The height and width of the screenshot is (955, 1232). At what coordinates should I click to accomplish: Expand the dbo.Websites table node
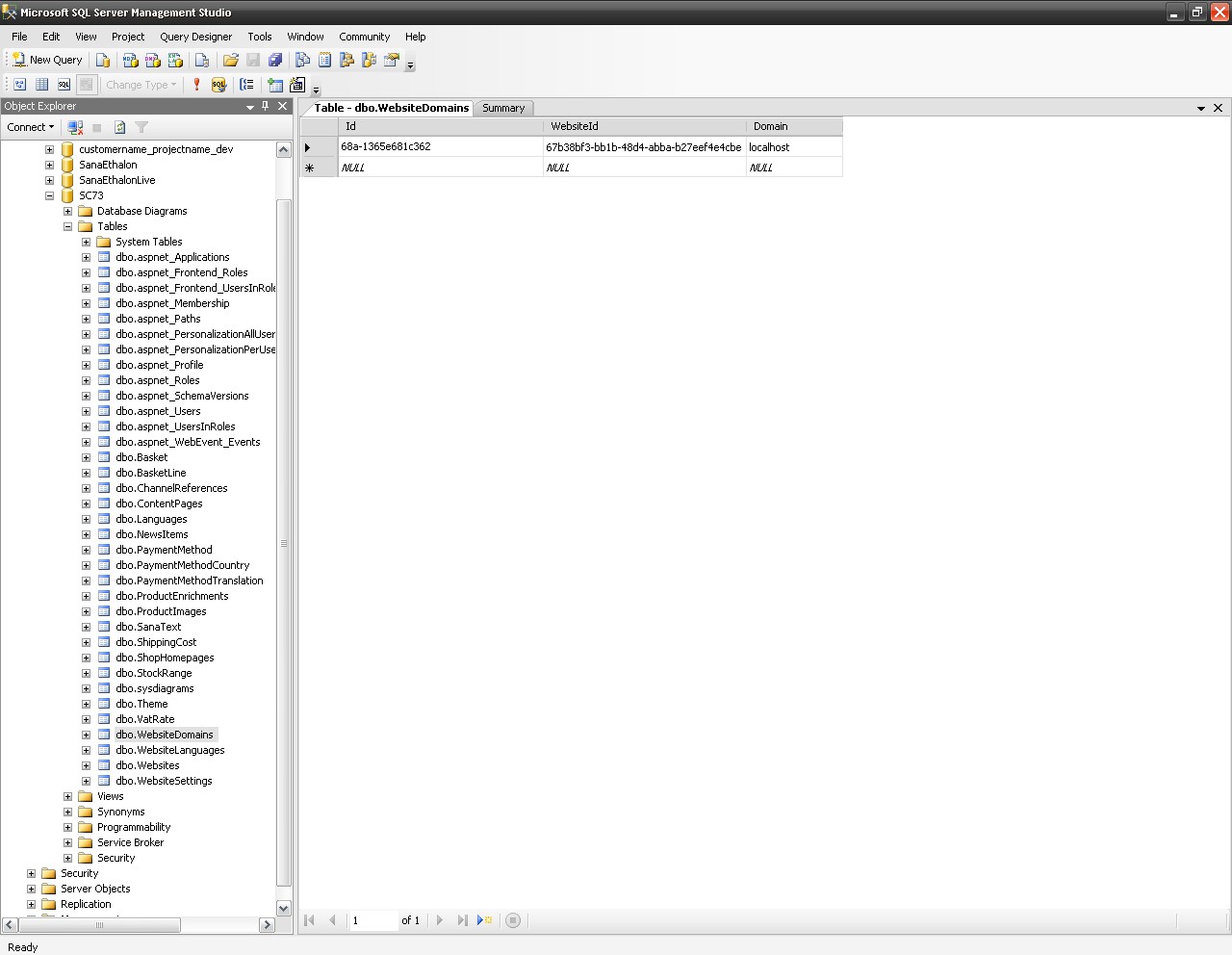coord(86,765)
